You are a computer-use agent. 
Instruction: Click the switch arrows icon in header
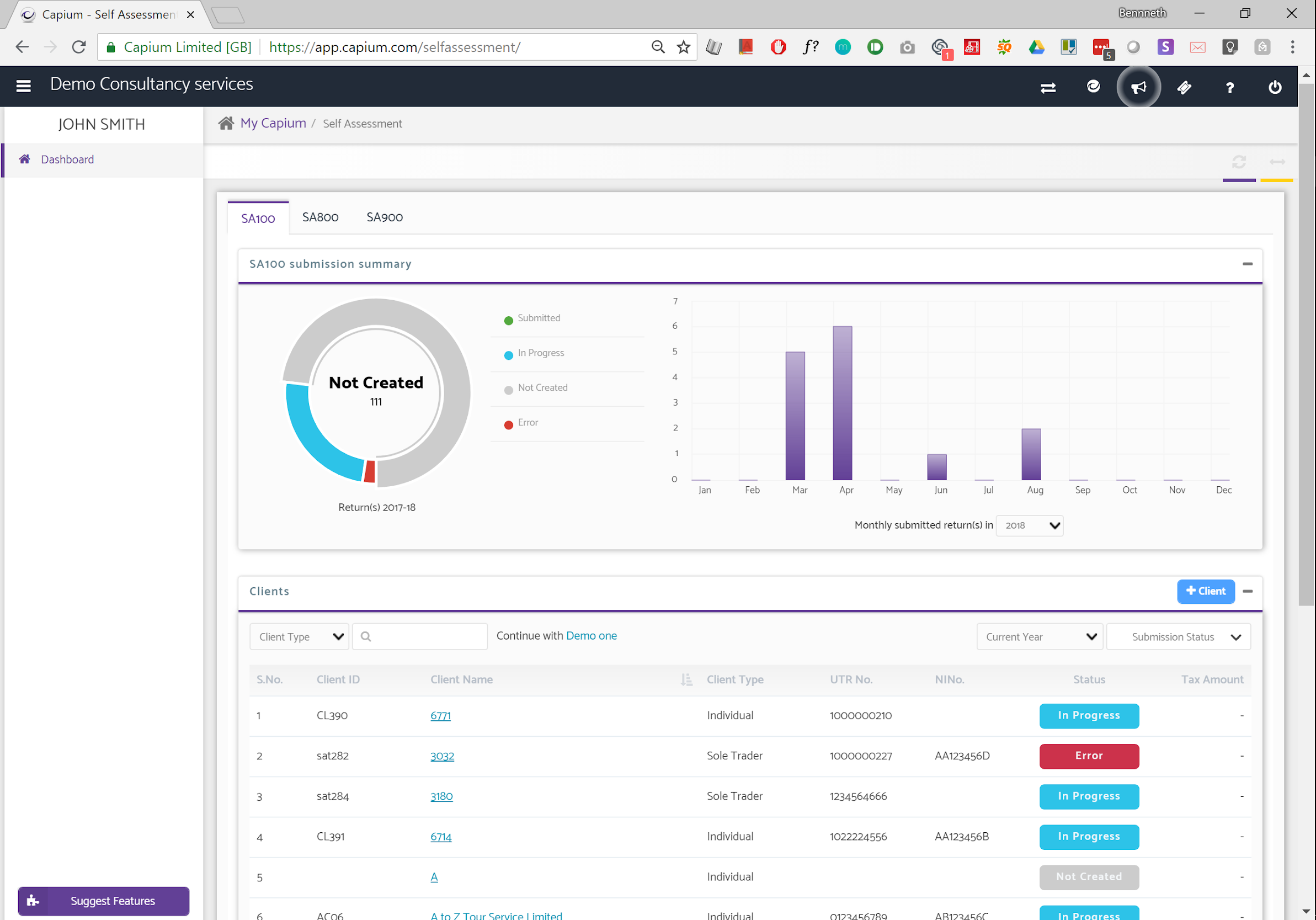point(1048,88)
